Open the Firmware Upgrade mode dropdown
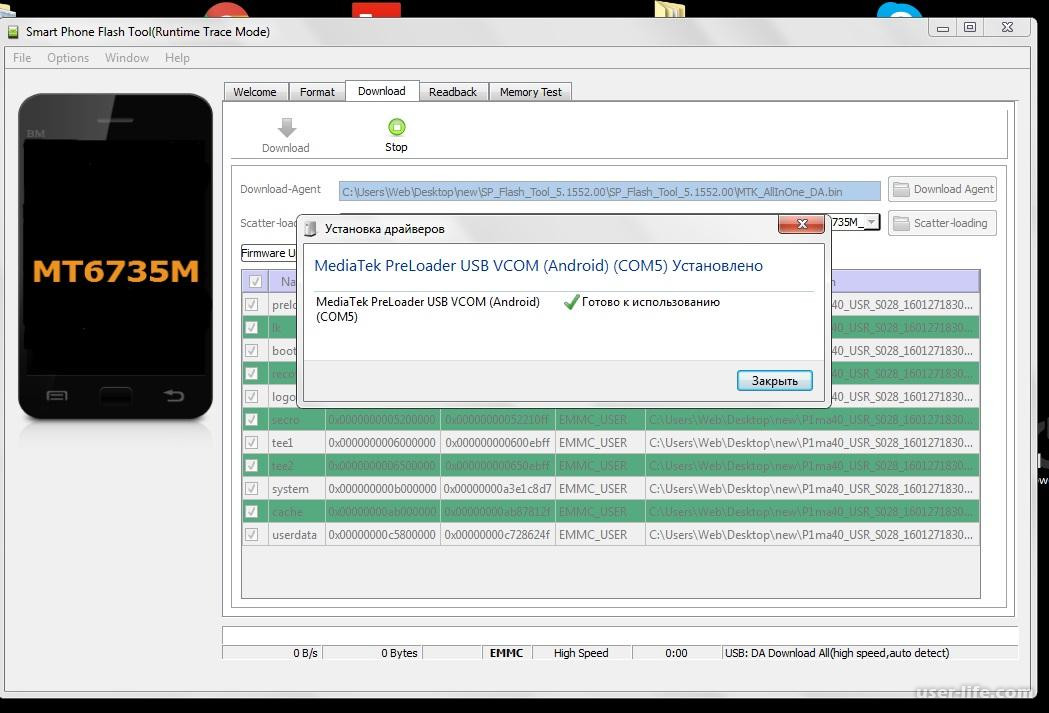 (x=268, y=253)
